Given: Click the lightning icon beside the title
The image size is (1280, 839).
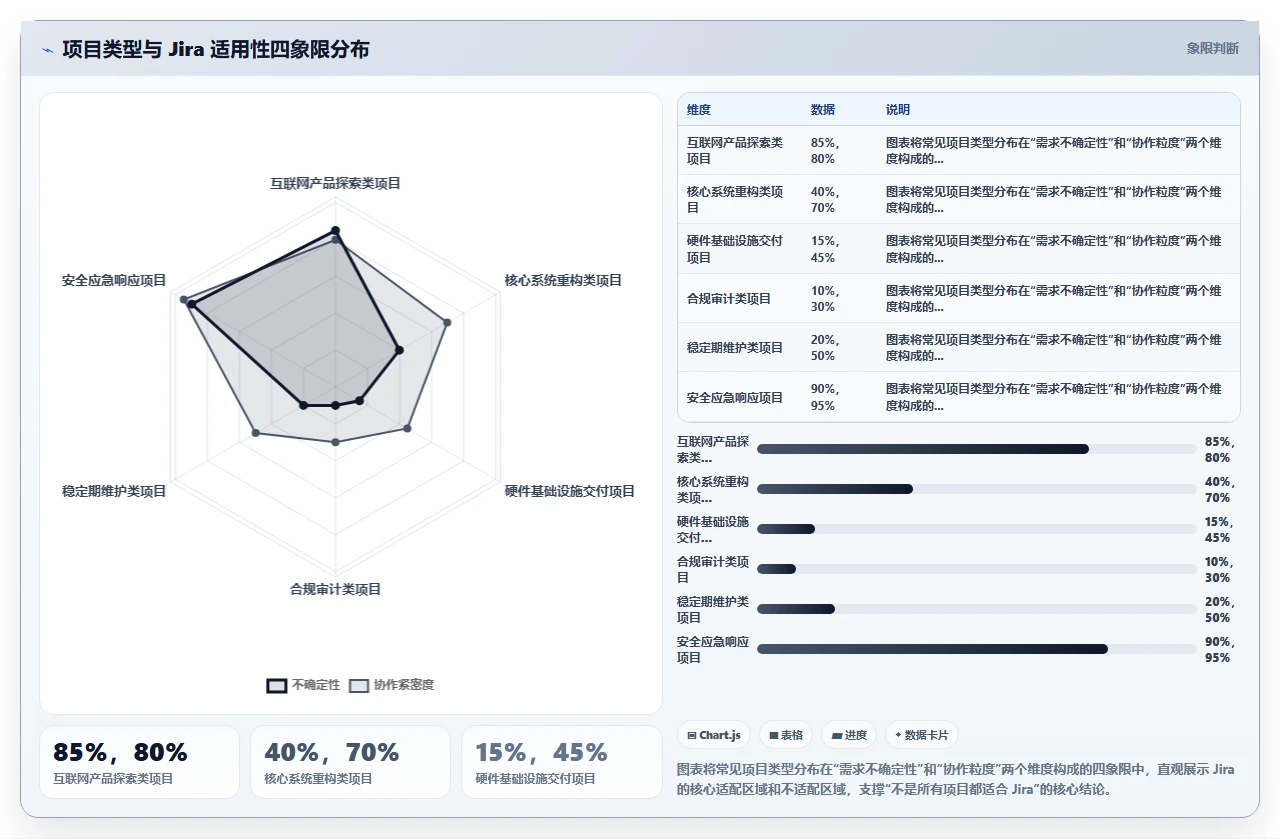Looking at the screenshot, I should [47, 49].
